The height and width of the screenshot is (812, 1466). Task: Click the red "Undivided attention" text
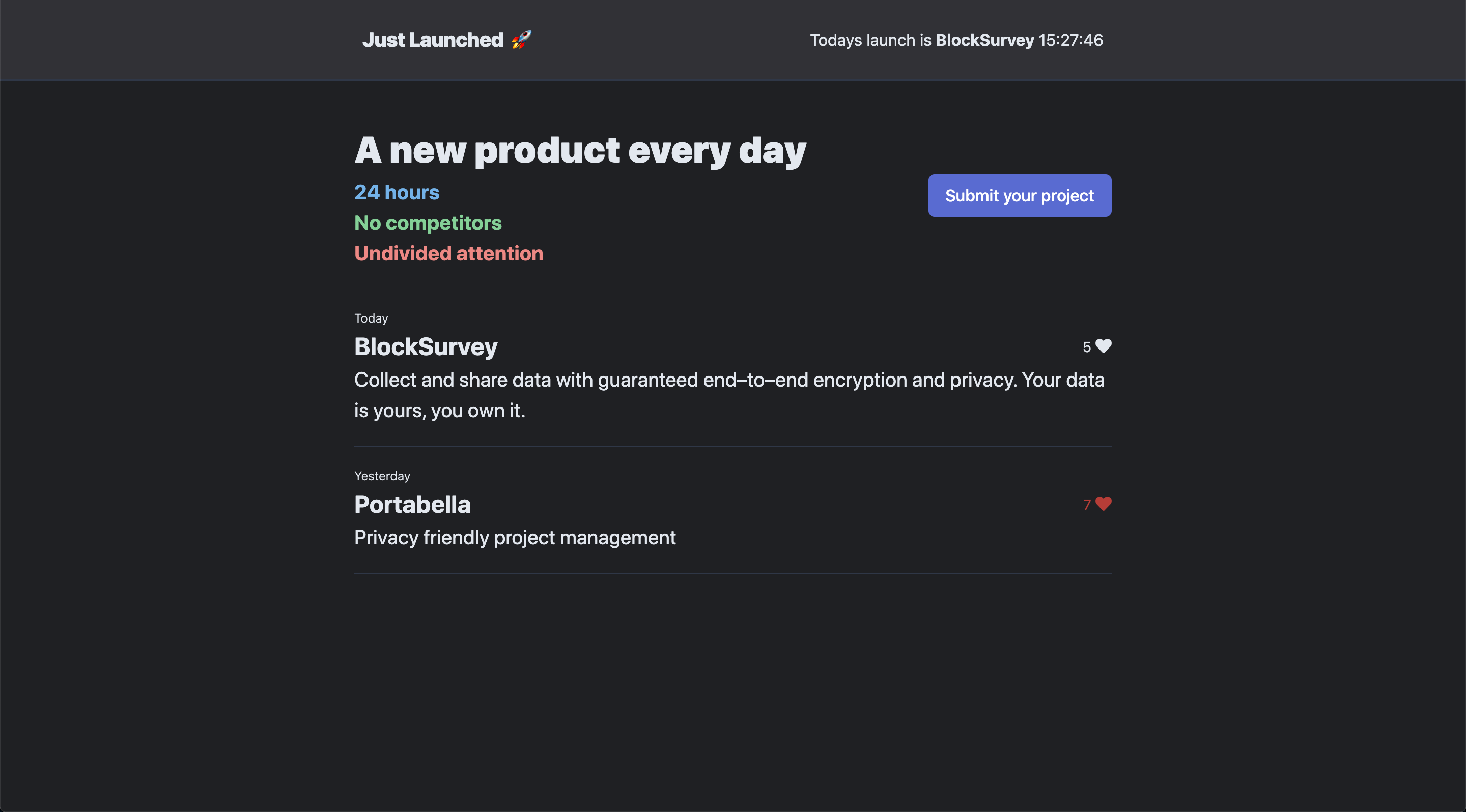[x=448, y=253]
